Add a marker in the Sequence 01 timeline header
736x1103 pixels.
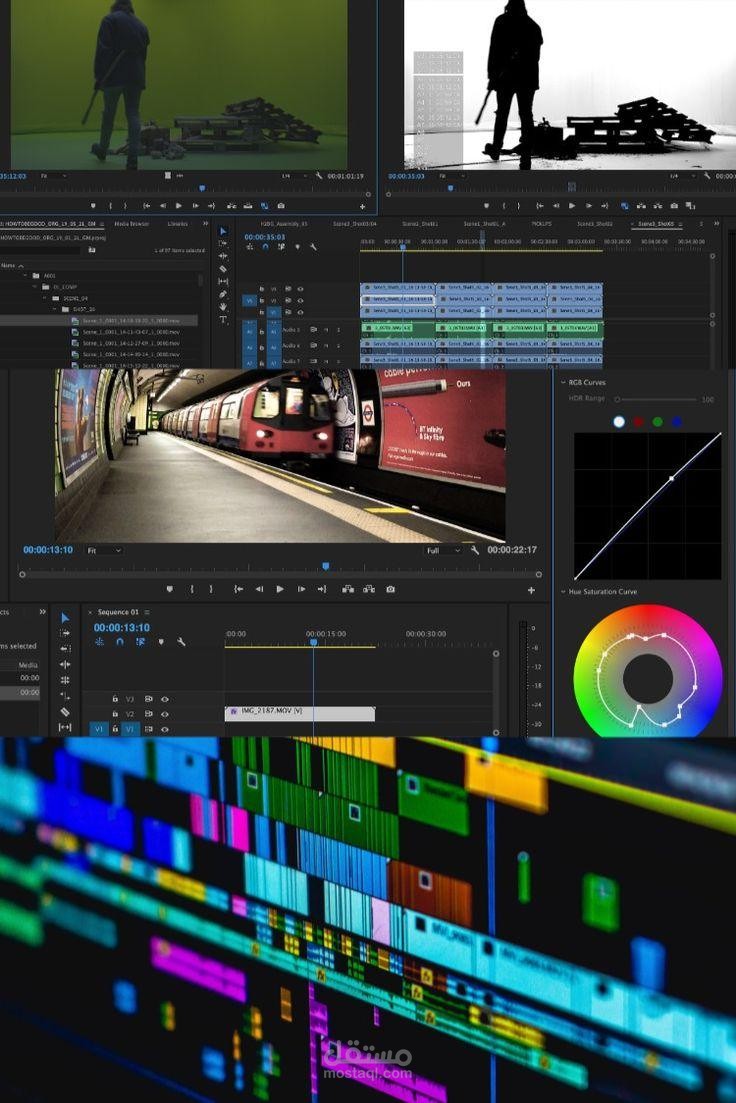coord(161,642)
